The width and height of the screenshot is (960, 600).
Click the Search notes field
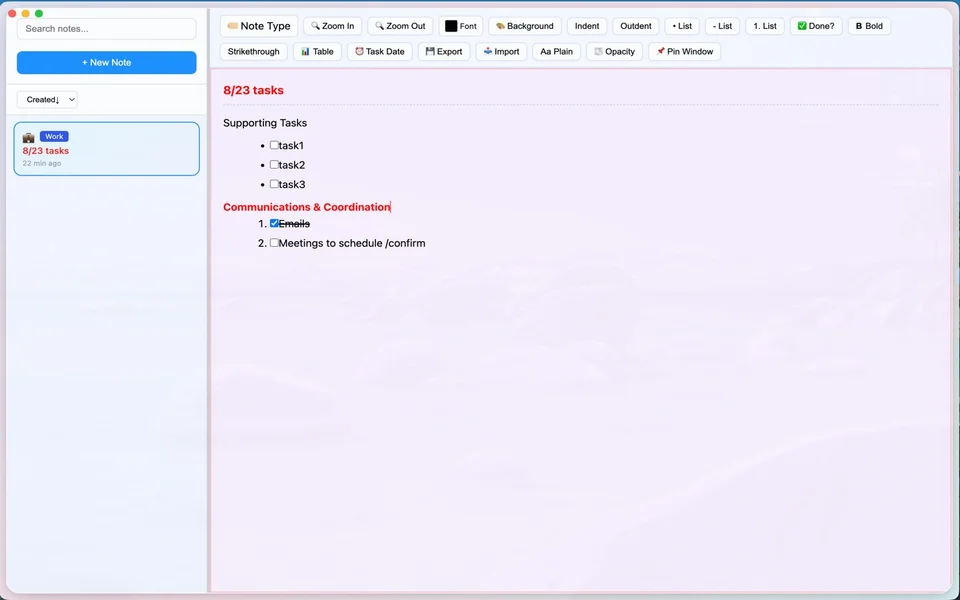pyautogui.click(x=107, y=29)
